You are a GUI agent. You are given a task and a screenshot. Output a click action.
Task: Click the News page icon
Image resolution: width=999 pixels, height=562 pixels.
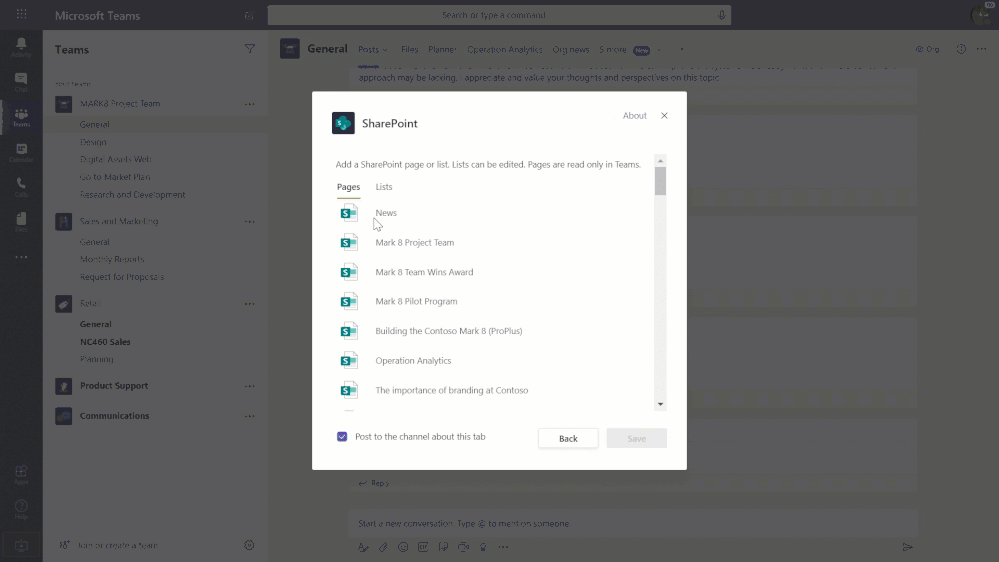(x=349, y=213)
